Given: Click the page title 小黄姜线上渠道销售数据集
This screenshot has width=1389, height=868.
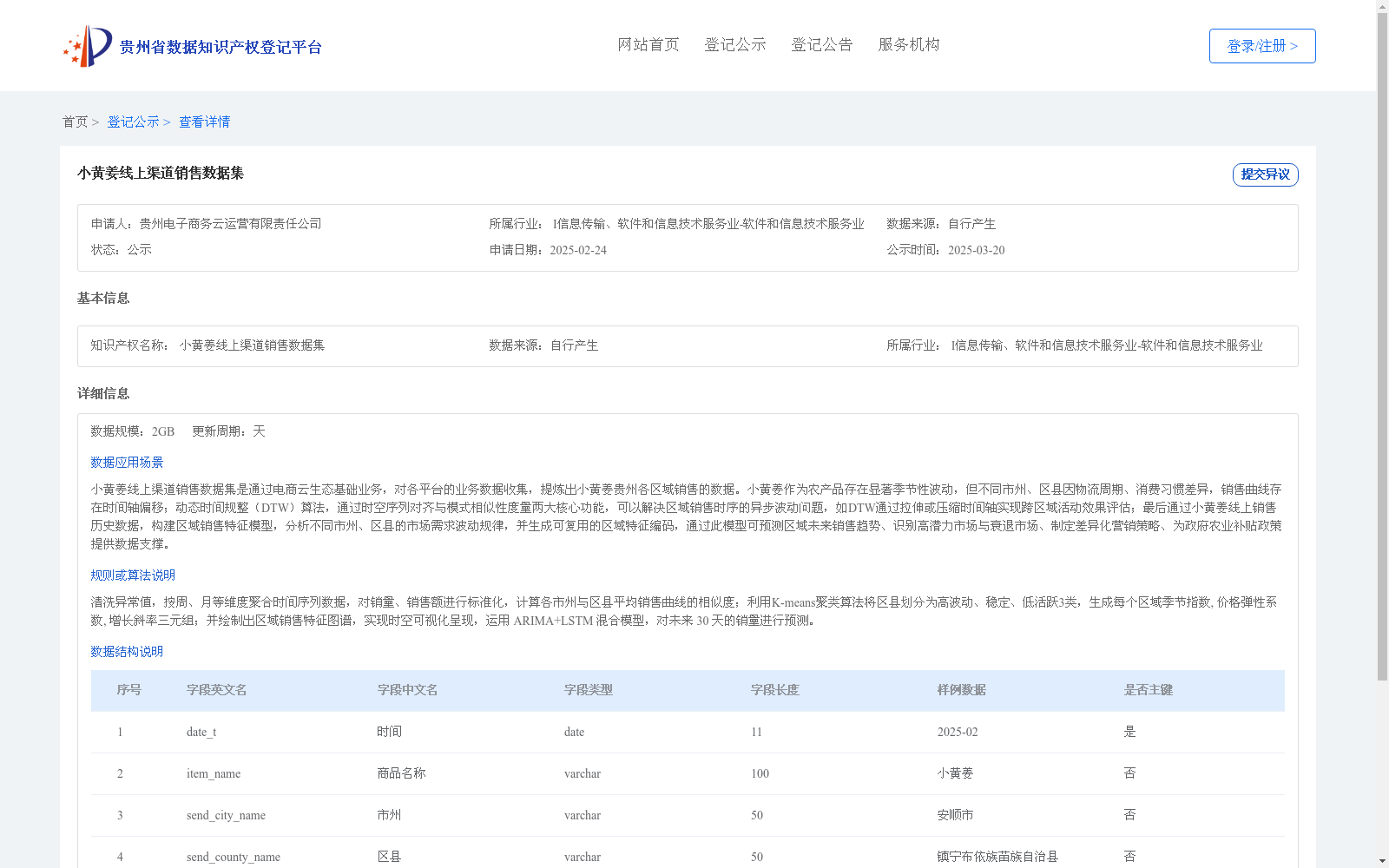Looking at the screenshot, I should (x=161, y=174).
